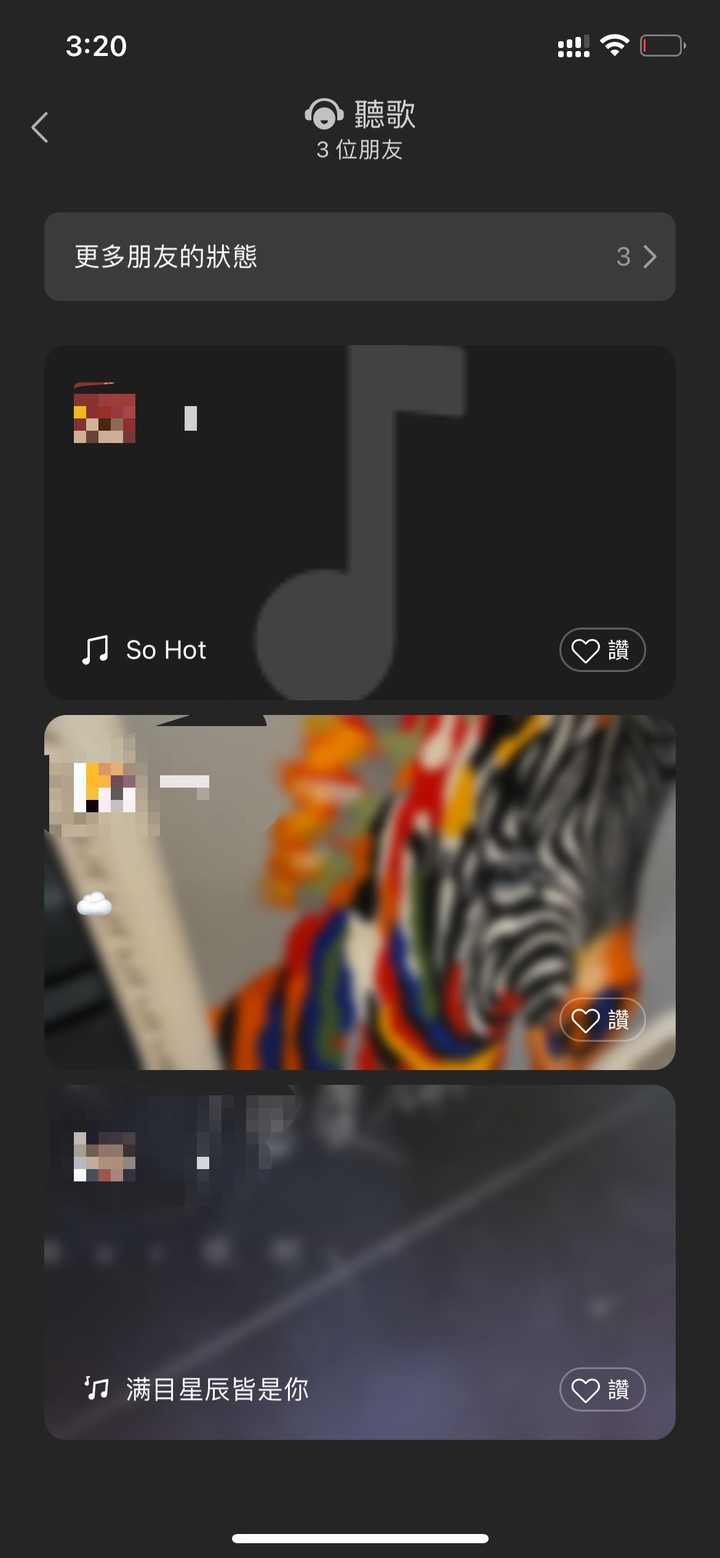Like the So Hot status
The width and height of the screenshot is (720, 1558).
click(602, 650)
